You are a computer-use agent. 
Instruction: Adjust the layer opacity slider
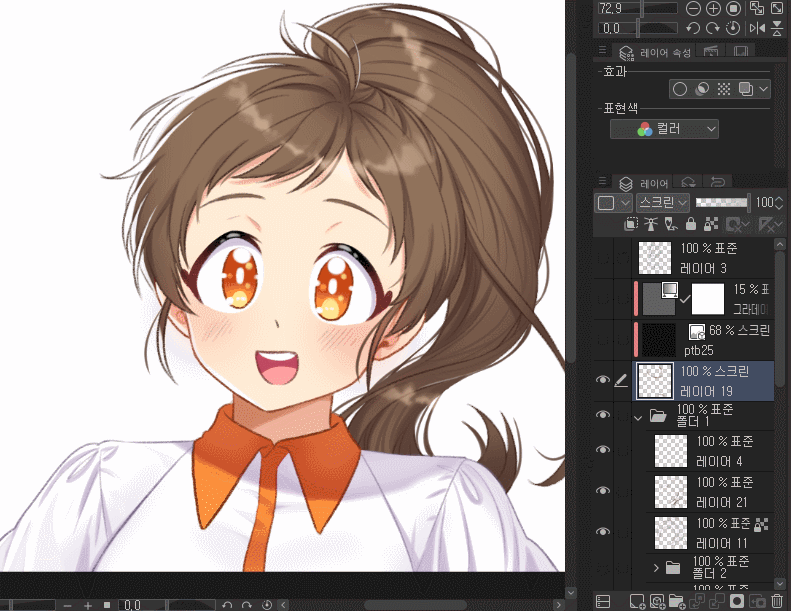tap(721, 203)
